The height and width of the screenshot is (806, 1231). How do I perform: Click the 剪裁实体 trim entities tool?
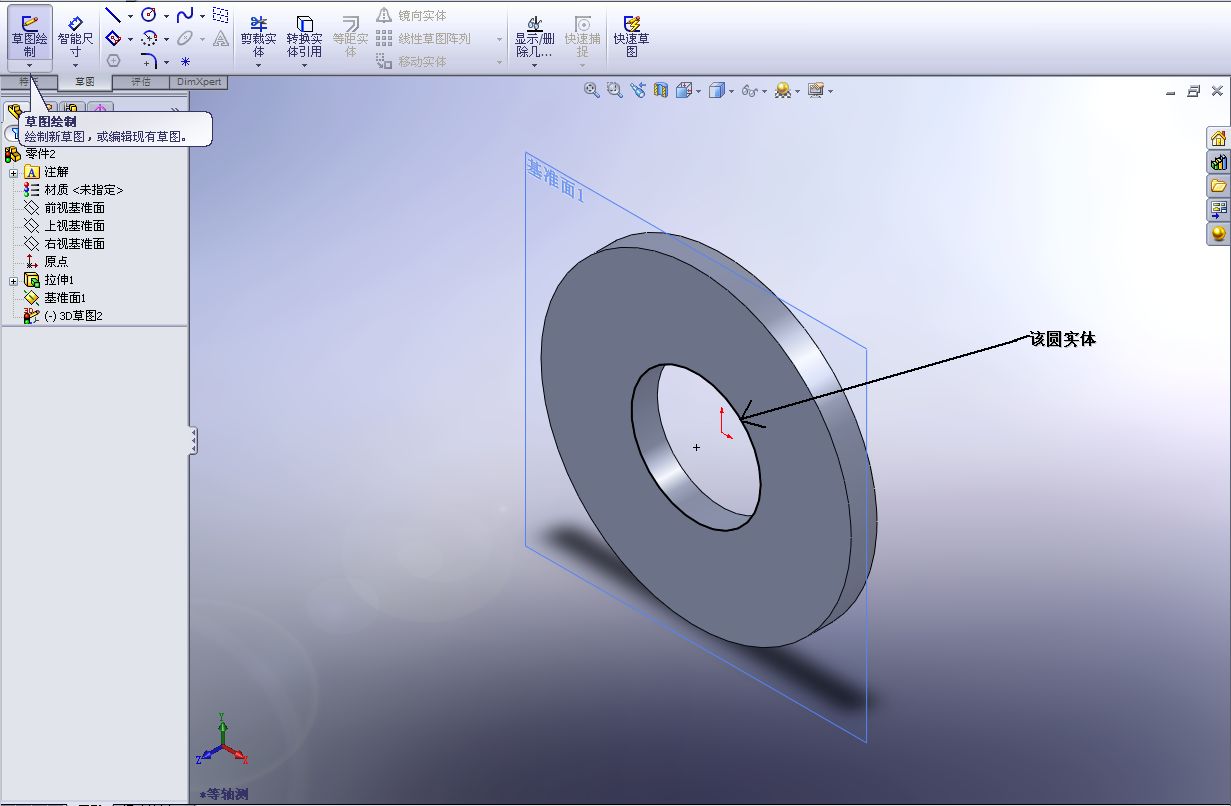[258, 35]
